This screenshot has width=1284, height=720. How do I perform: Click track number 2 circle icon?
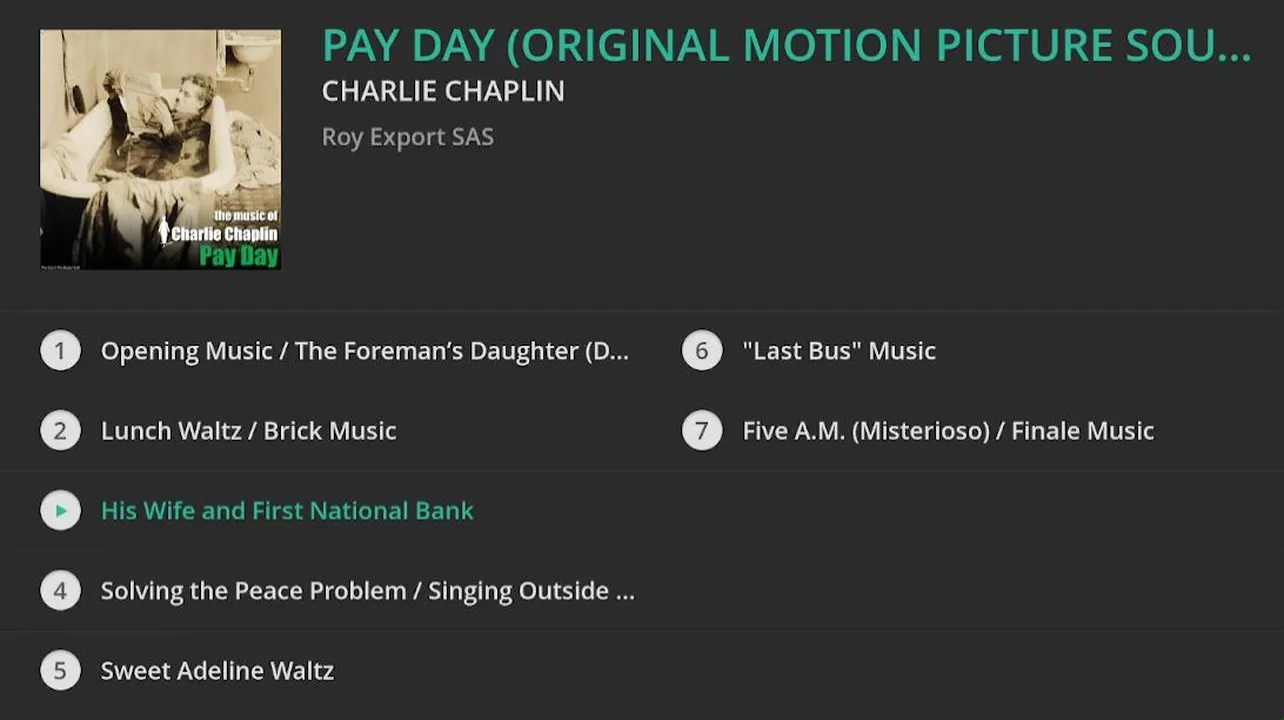[60, 431]
